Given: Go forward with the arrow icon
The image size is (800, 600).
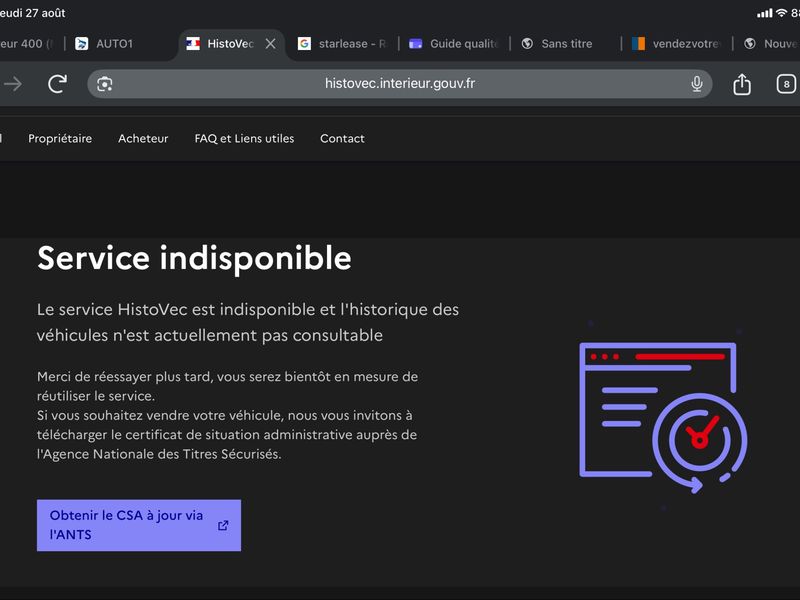Looking at the screenshot, I should (12, 84).
